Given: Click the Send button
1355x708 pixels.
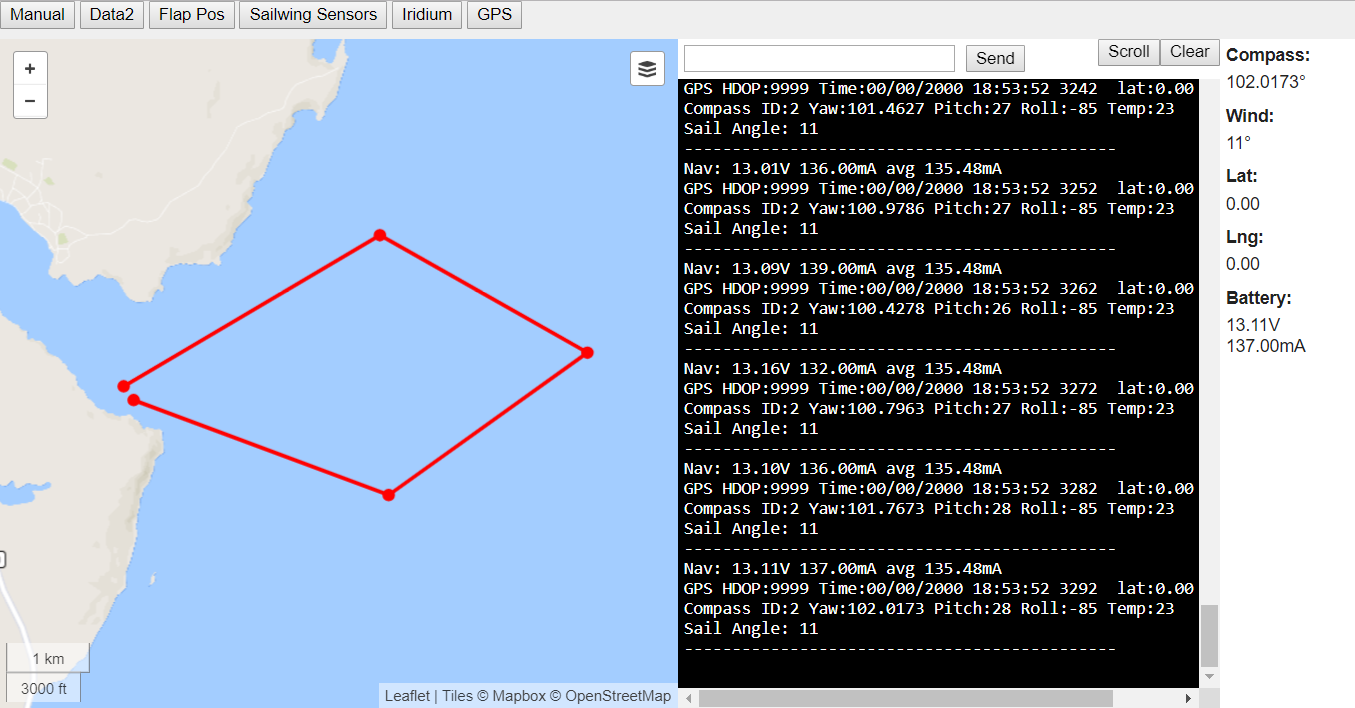Looking at the screenshot, I should [x=995, y=58].
